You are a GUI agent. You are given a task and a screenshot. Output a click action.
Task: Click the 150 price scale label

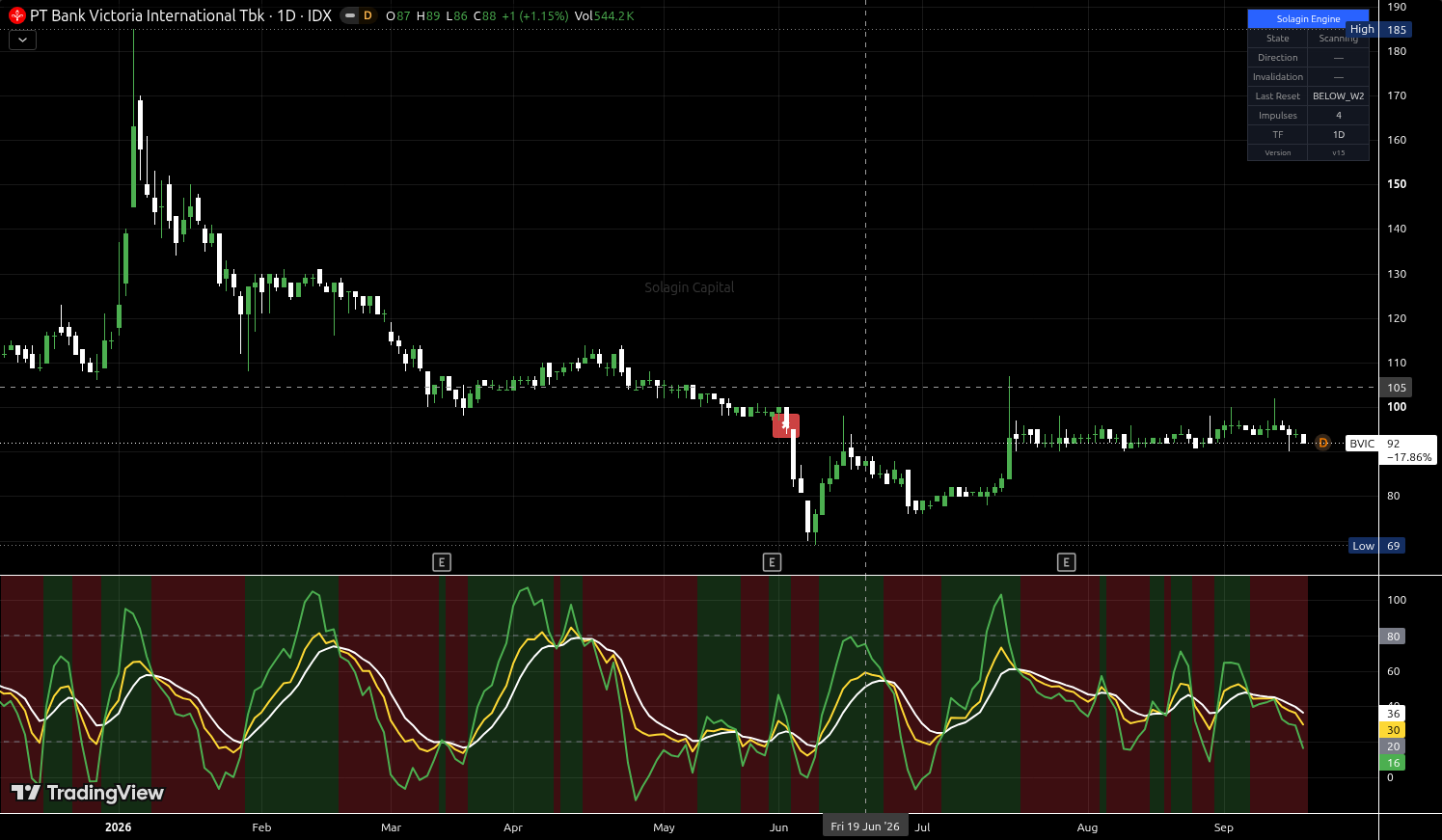click(x=1397, y=184)
